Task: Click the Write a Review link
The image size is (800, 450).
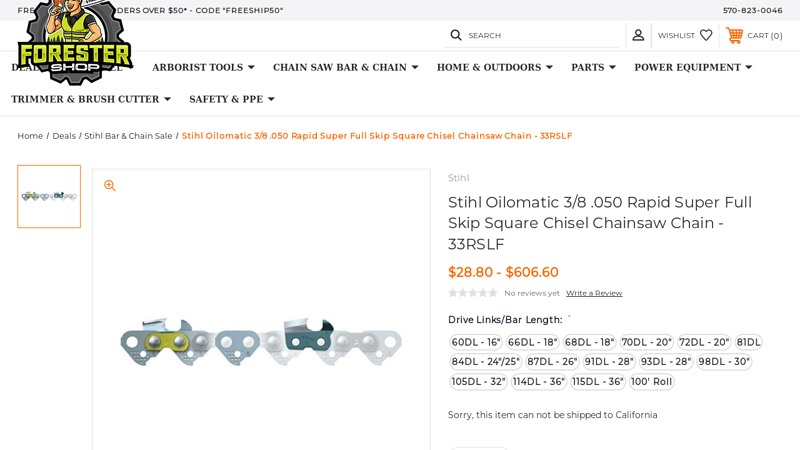Action: pos(594,293)
